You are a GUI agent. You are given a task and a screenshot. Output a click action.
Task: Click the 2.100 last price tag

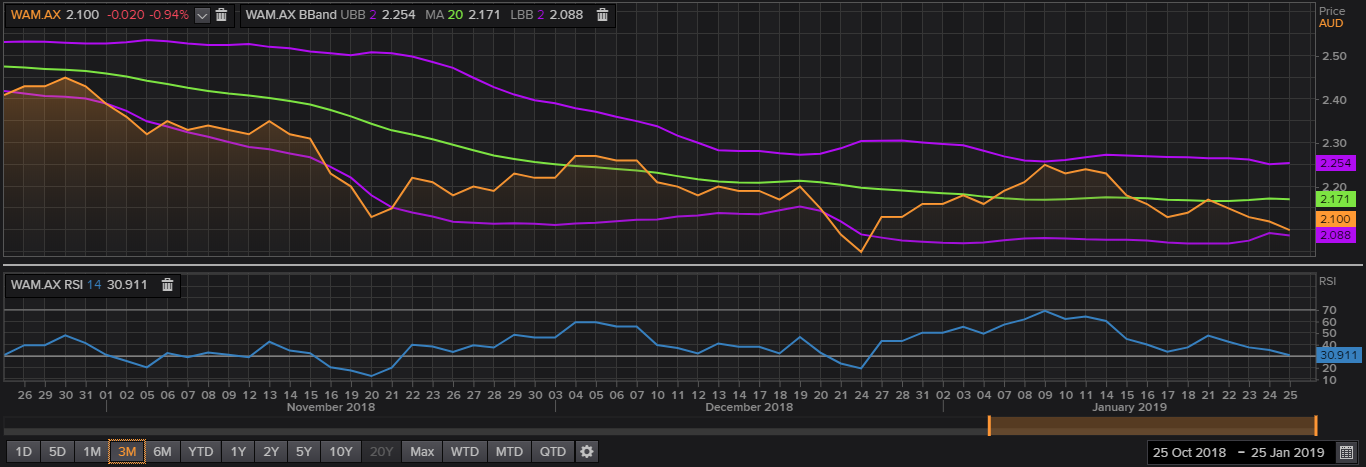[1336, 219]
